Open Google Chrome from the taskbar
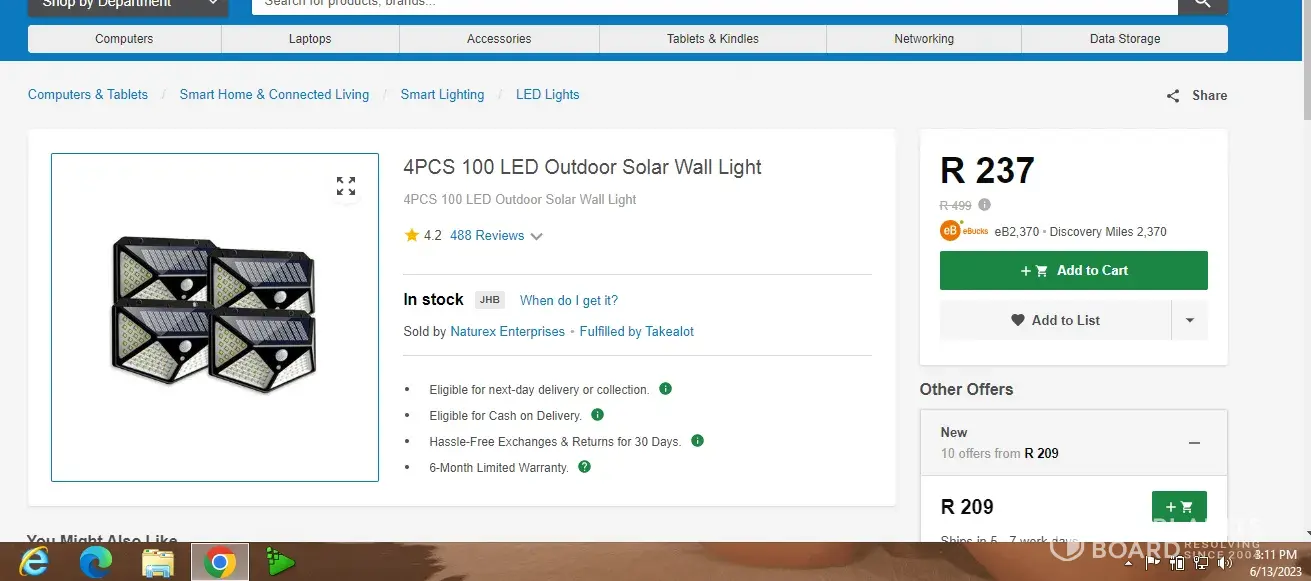Screen dimensions: 1311x581 coord(219,564)
